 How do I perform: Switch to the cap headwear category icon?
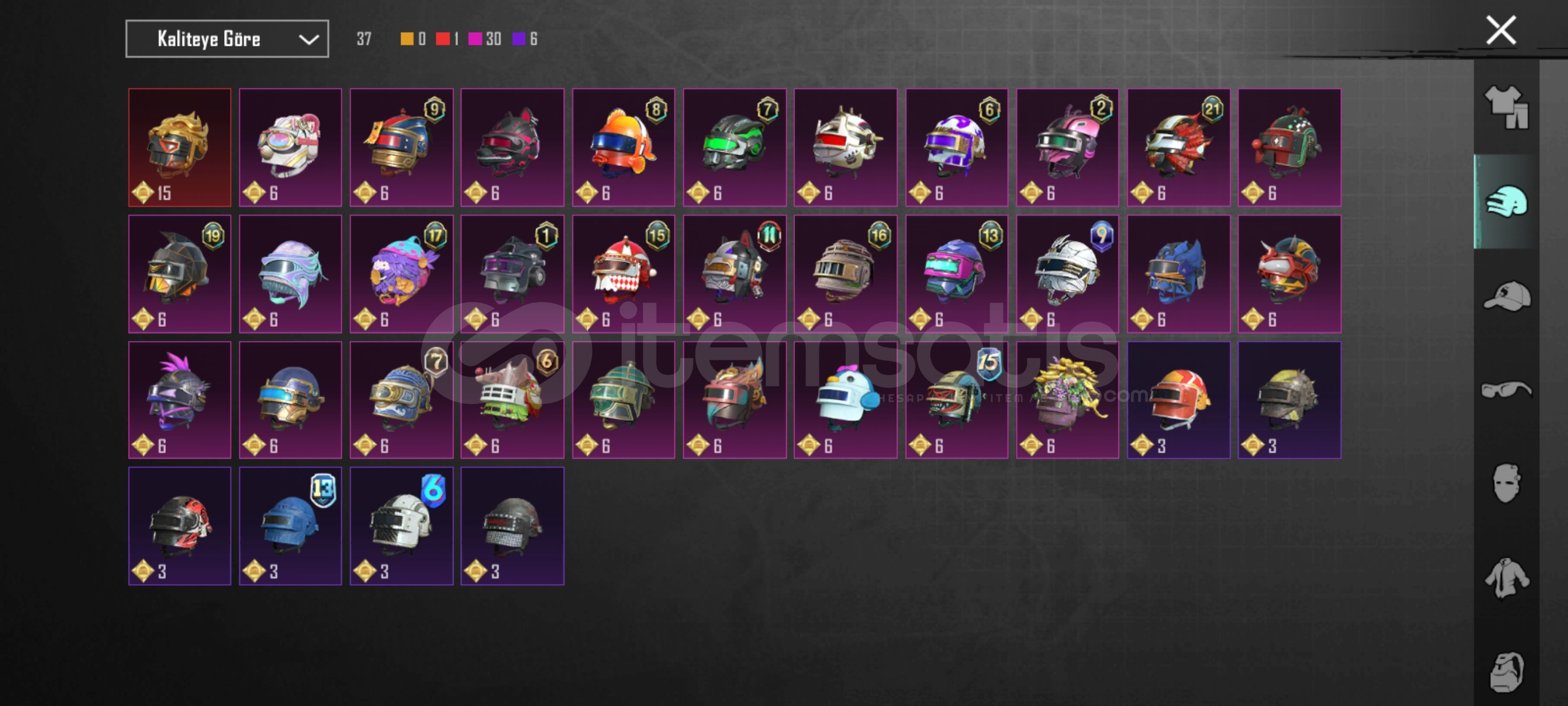[1507, 296]
